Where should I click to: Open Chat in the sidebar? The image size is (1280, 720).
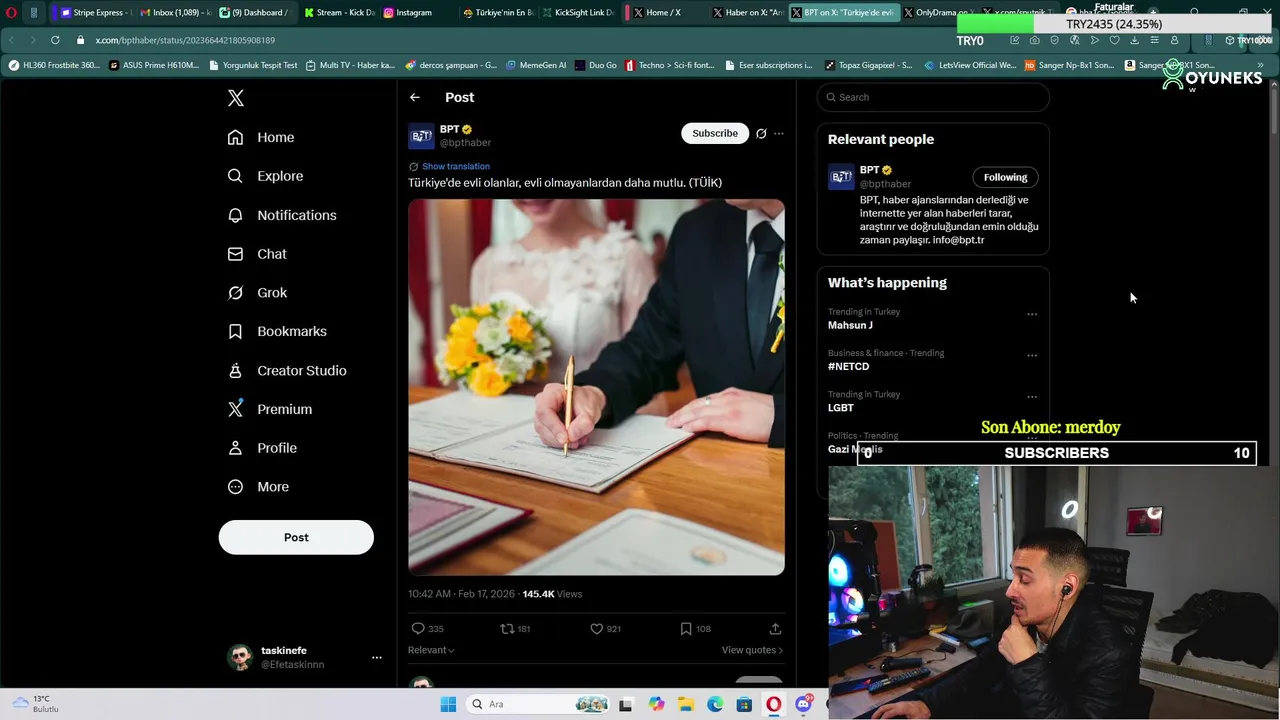[x=257, y=254]
